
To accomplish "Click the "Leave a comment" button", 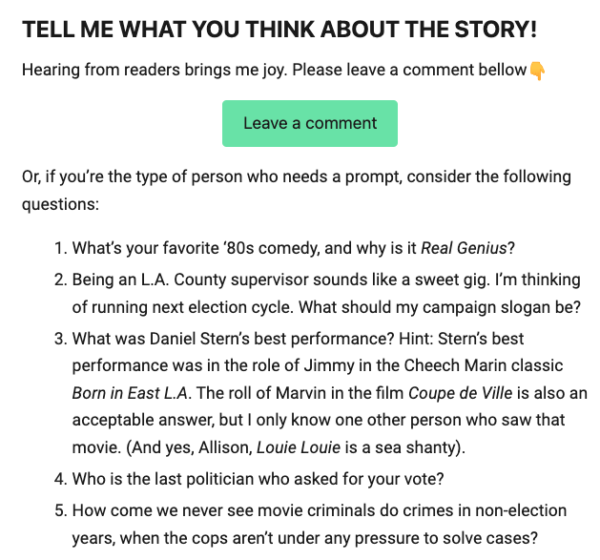I will [x=310, y=124].
